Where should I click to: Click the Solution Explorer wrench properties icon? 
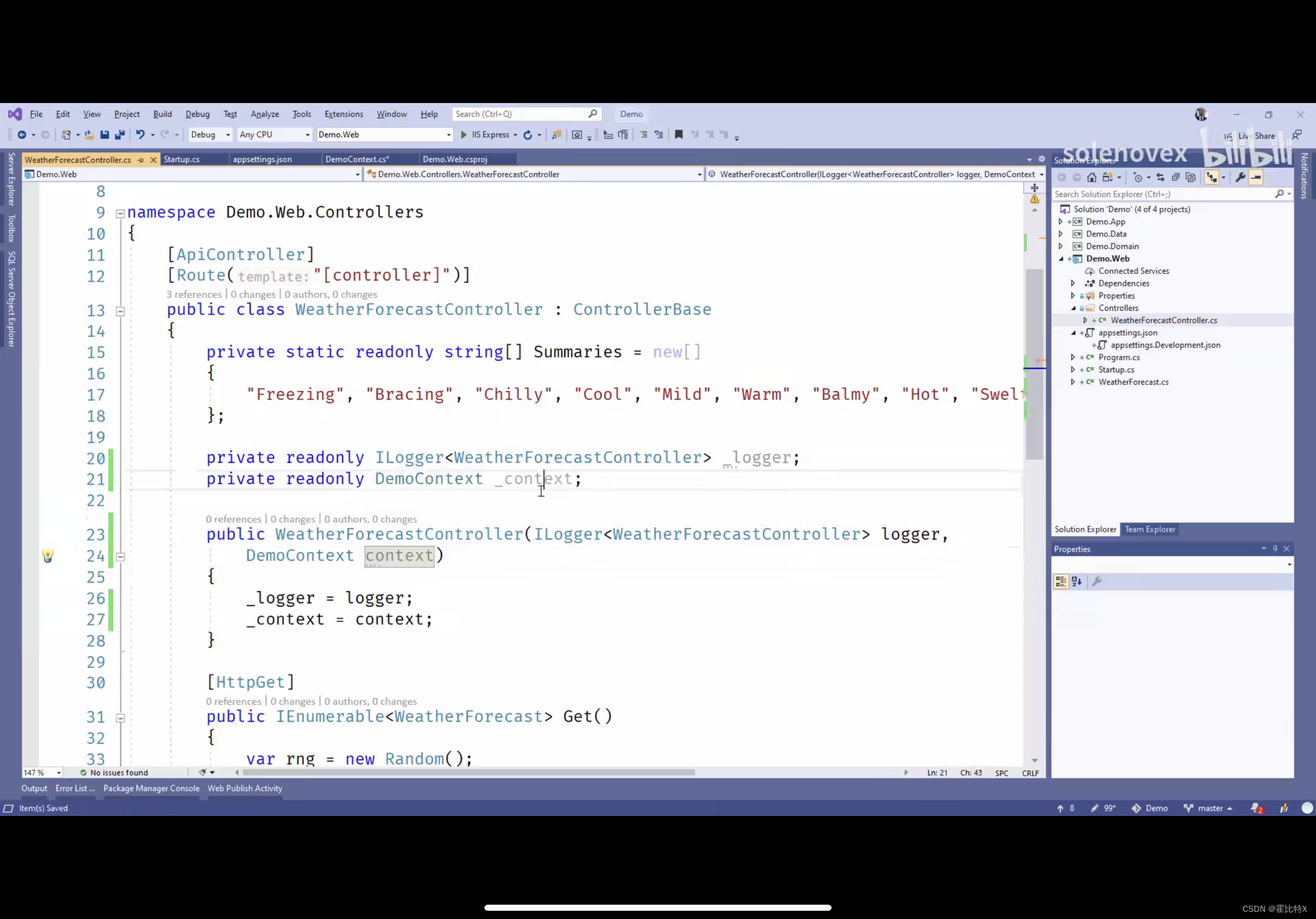1241,177
